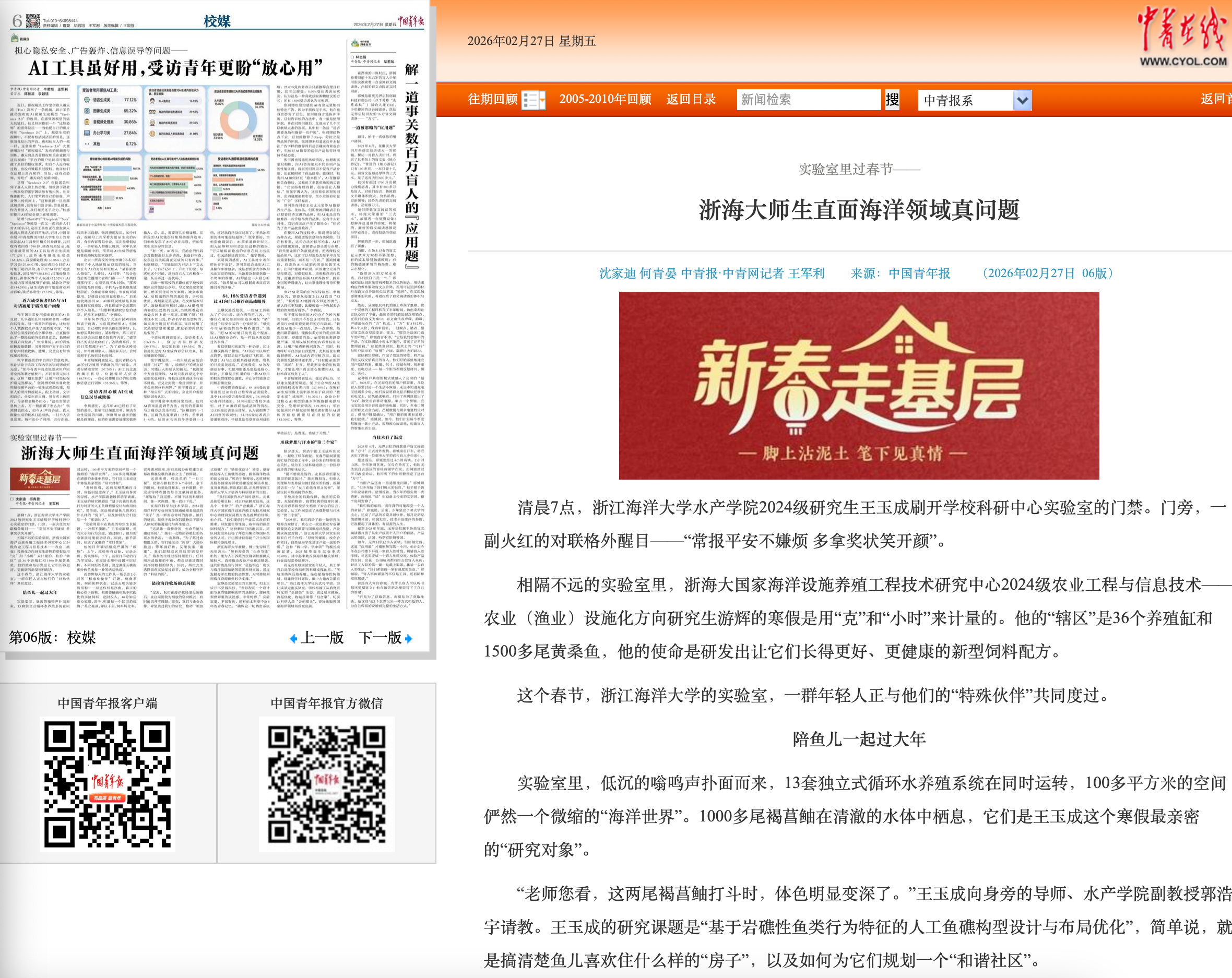Open the 2005-2010年回顾 link

[x=605, y=99]
